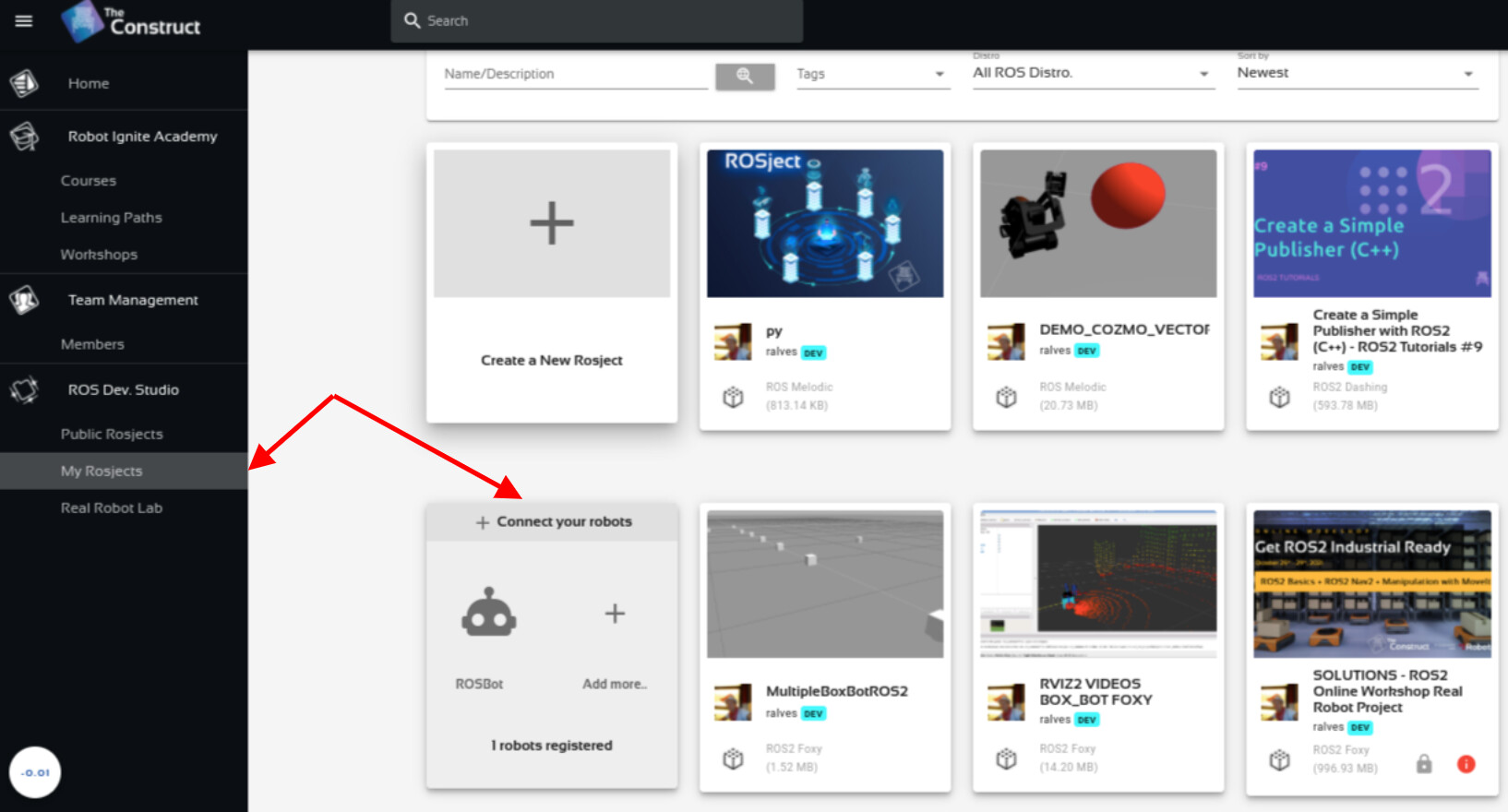Open Workshops in sidebar
Viewport: 1508px width, 812px height.
tap(99, 255)
